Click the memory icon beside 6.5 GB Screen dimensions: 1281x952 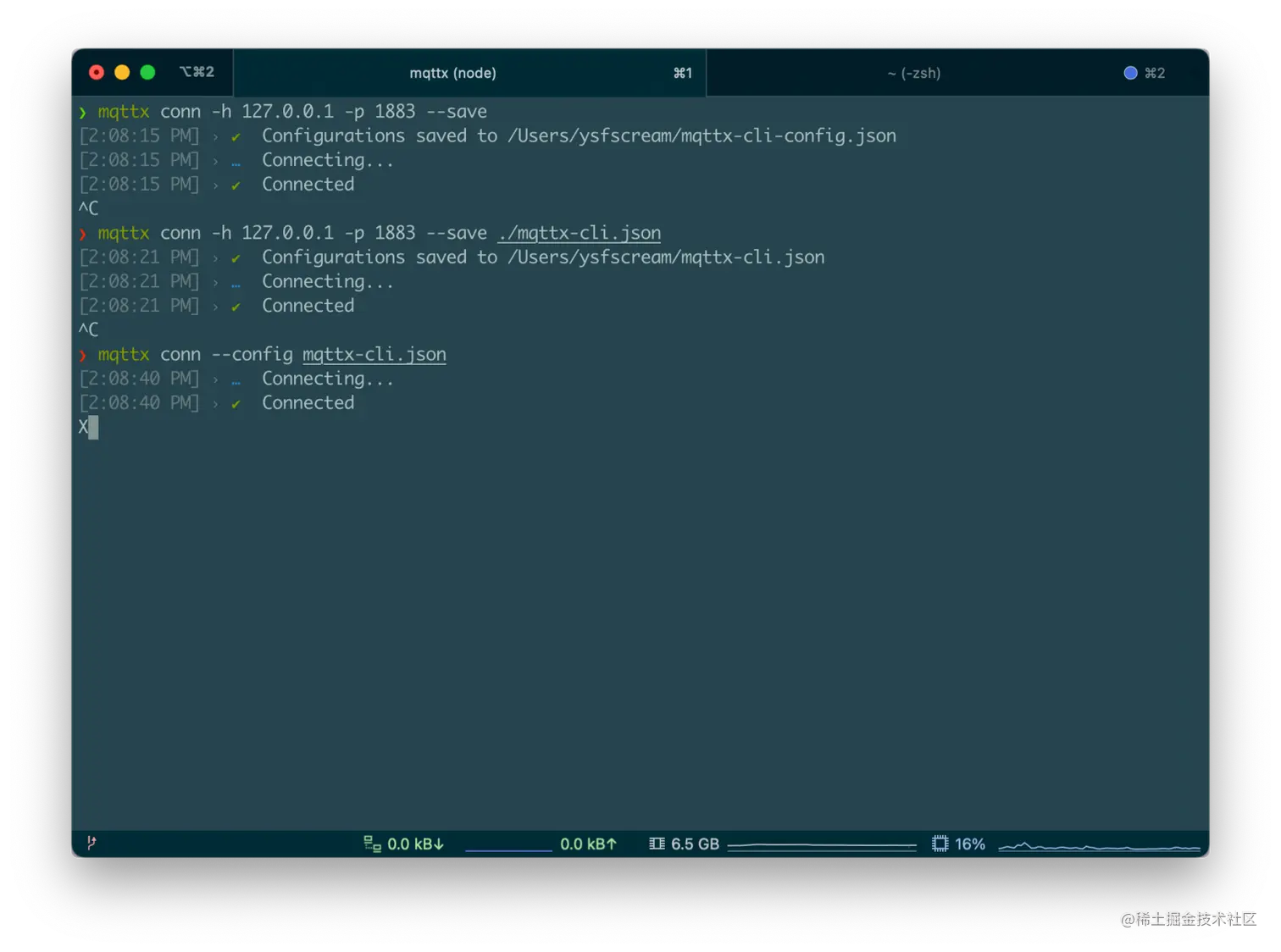657,844
